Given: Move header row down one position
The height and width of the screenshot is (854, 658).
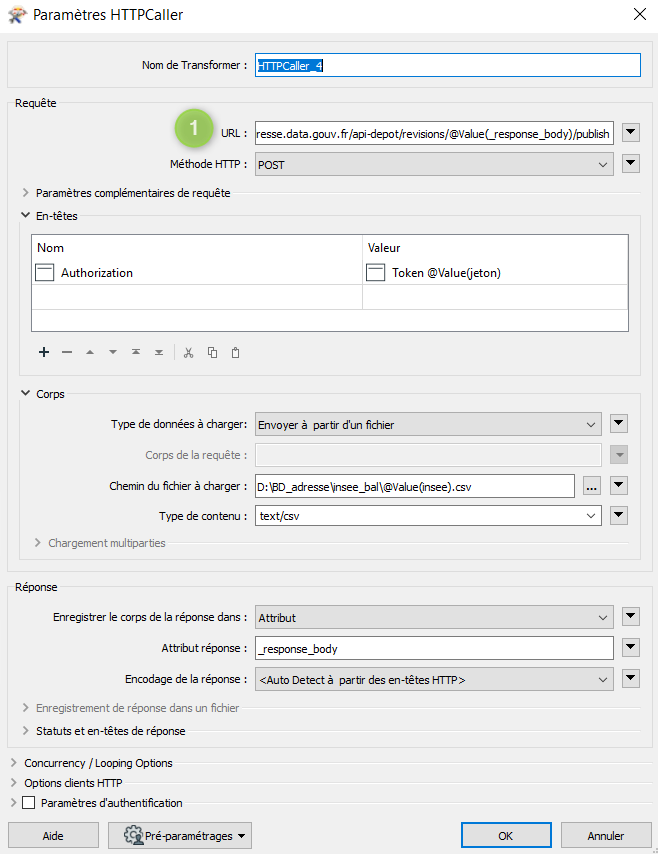Looking at the screenshot, I should [113, 352].
